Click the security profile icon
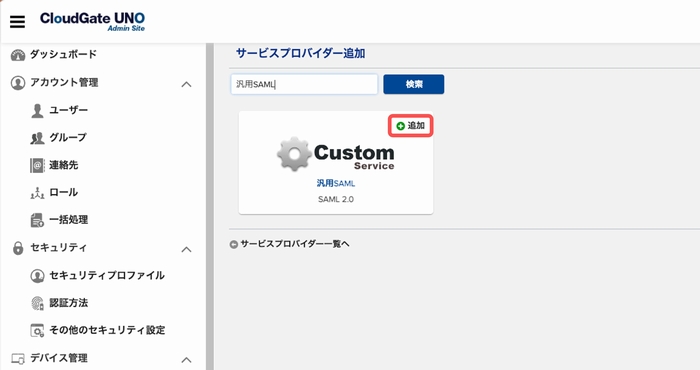This screenshot has height=370, width=700. tap(38, 276)
